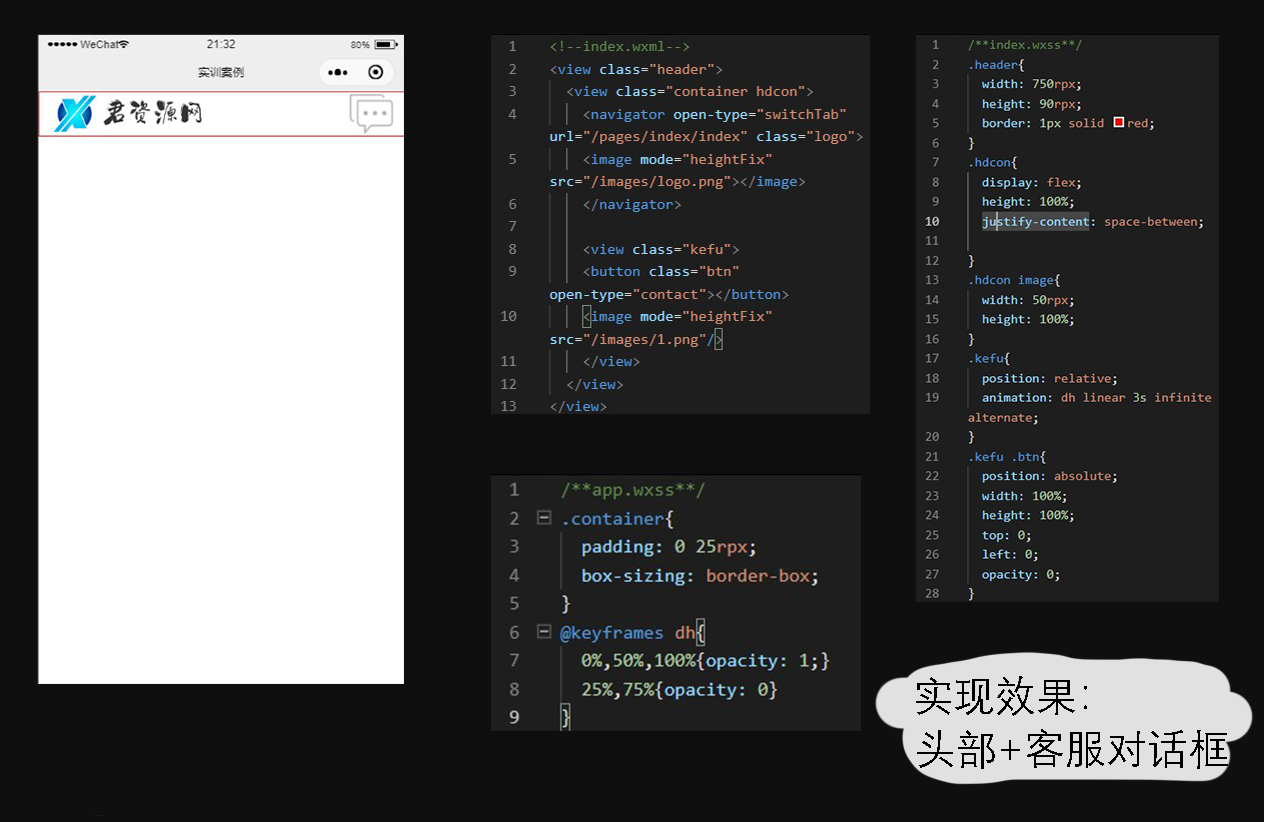The image size is (1264, 822).
Task: Click the top: 0 declaration
Action: tap(1007, 535)
